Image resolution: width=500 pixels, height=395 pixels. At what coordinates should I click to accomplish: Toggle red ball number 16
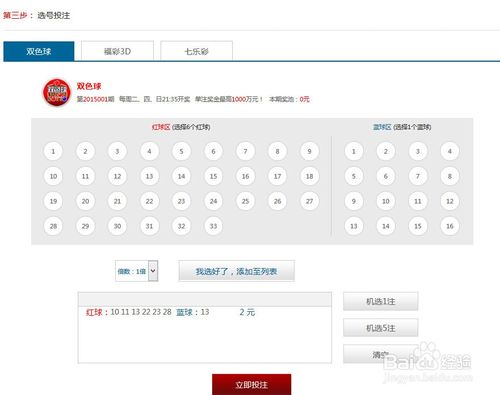(x=245, y=176)
